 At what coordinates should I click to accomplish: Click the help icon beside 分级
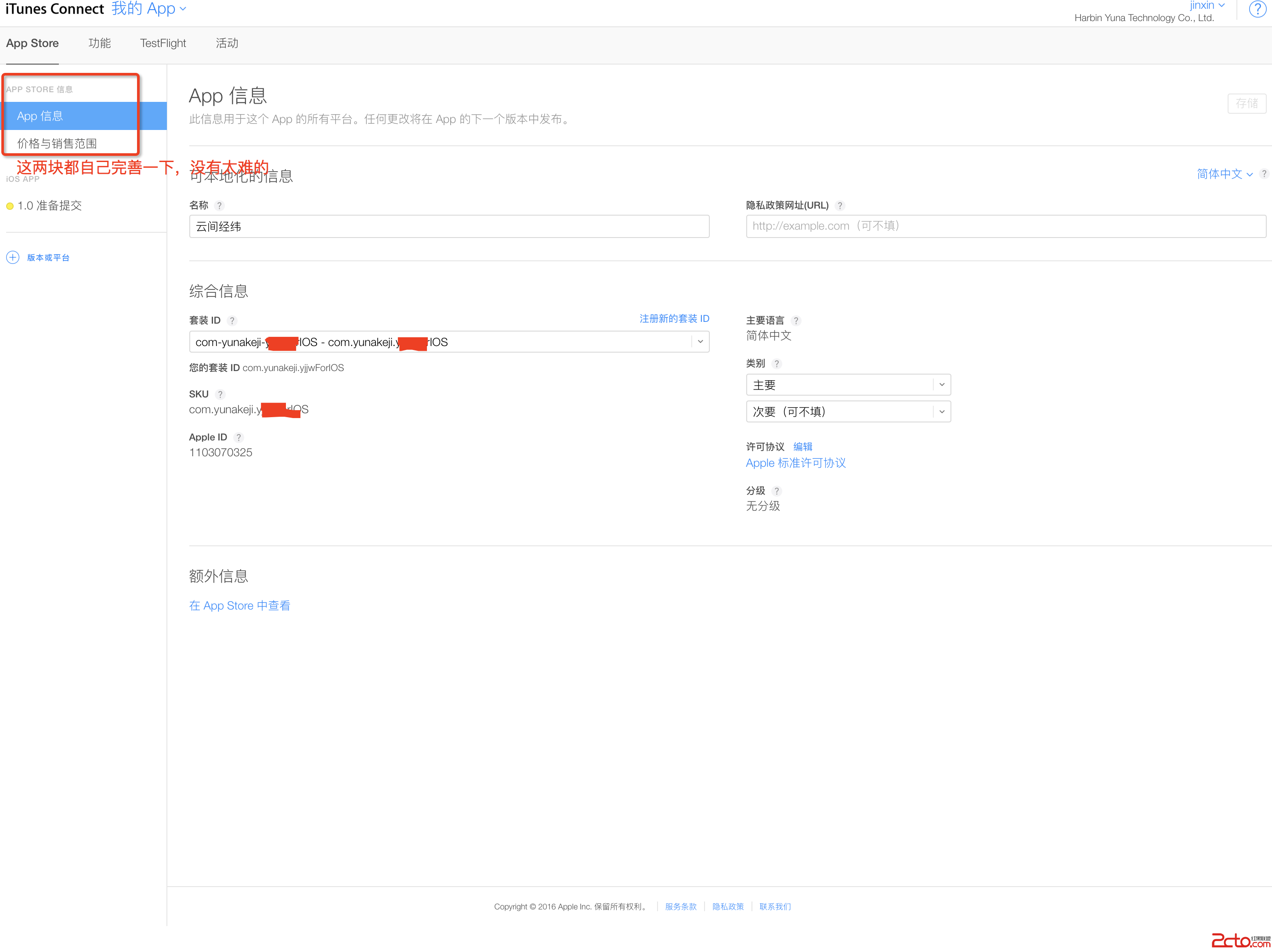pyautogui.click(x=776, y=491)
